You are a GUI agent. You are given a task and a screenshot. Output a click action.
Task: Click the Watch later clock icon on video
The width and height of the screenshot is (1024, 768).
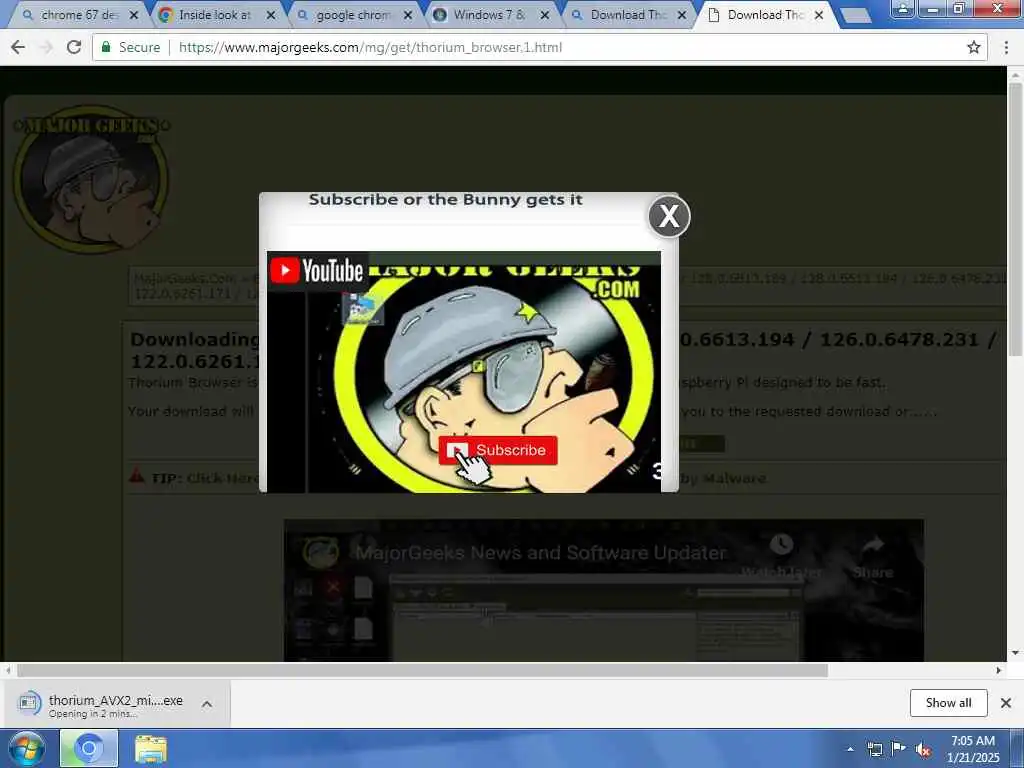point(781,545)
